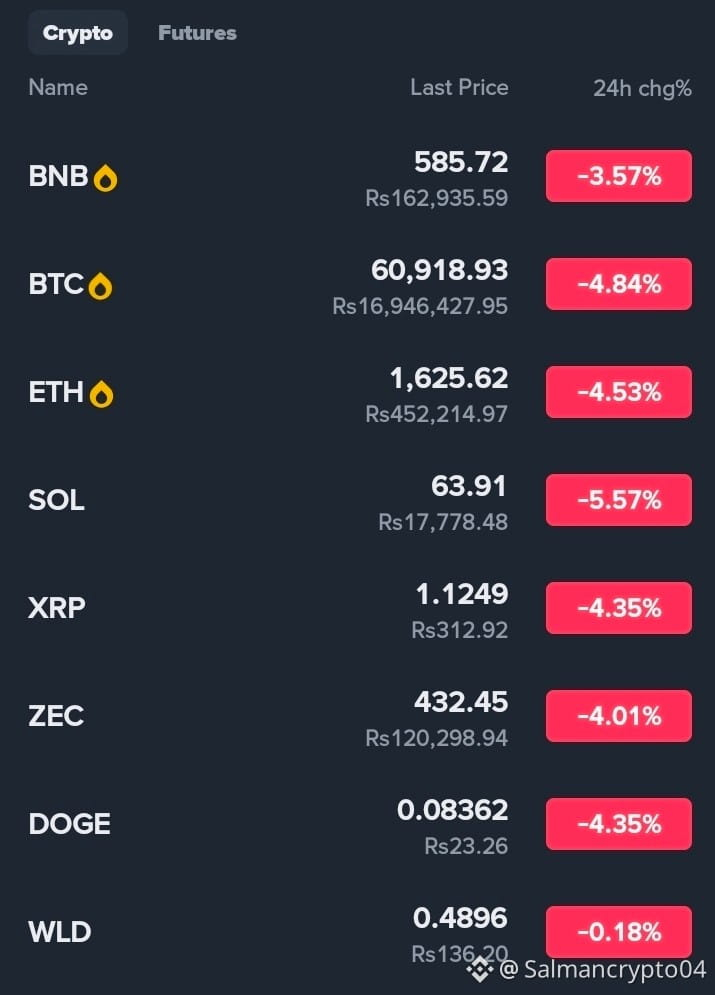Viewport: 715px width, 995px height.
Task: Click the flame icon next to ETH
Action: tap(101, 394)
